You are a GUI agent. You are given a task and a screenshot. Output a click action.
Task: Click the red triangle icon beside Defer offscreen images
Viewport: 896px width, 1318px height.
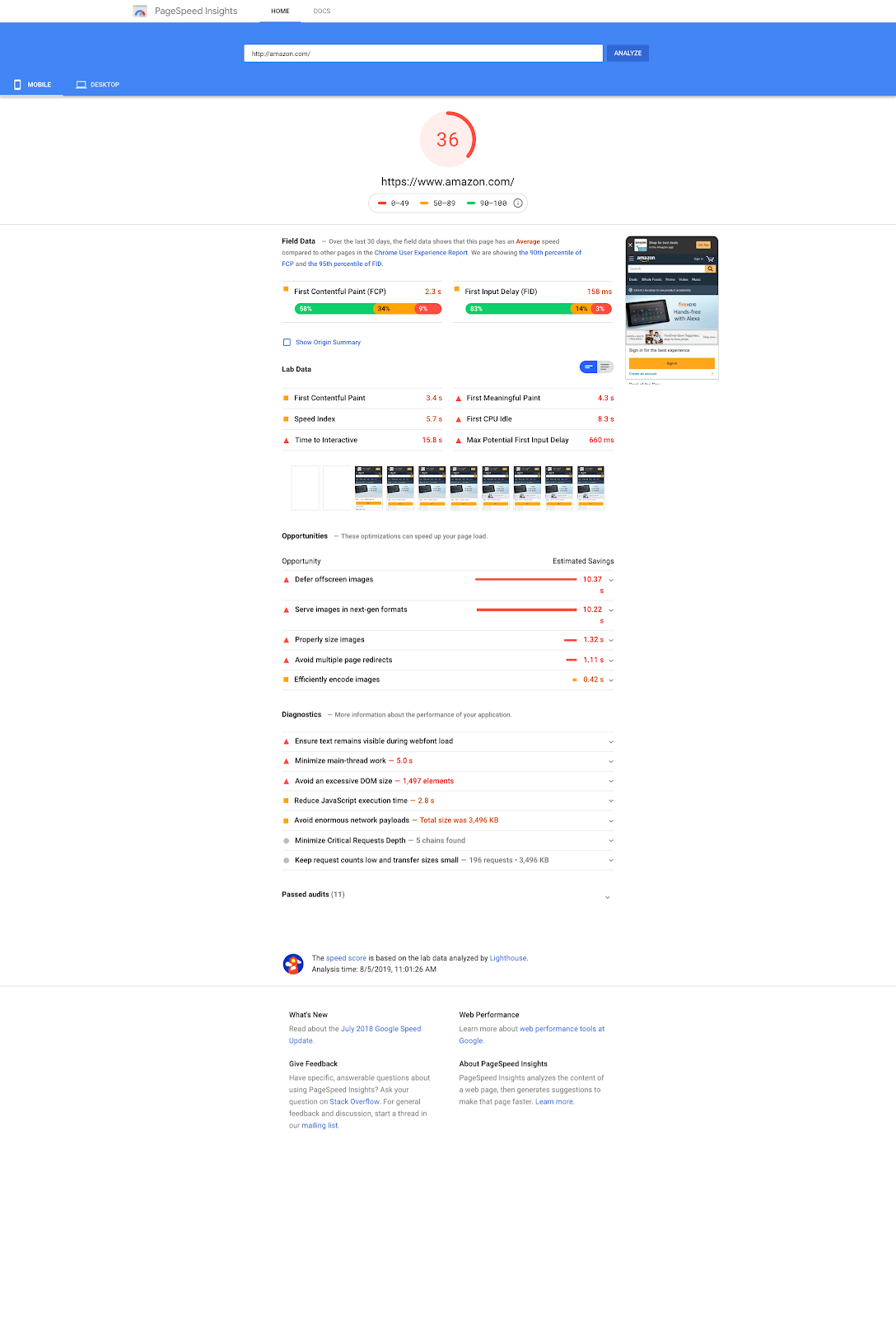tap(287, 580)
